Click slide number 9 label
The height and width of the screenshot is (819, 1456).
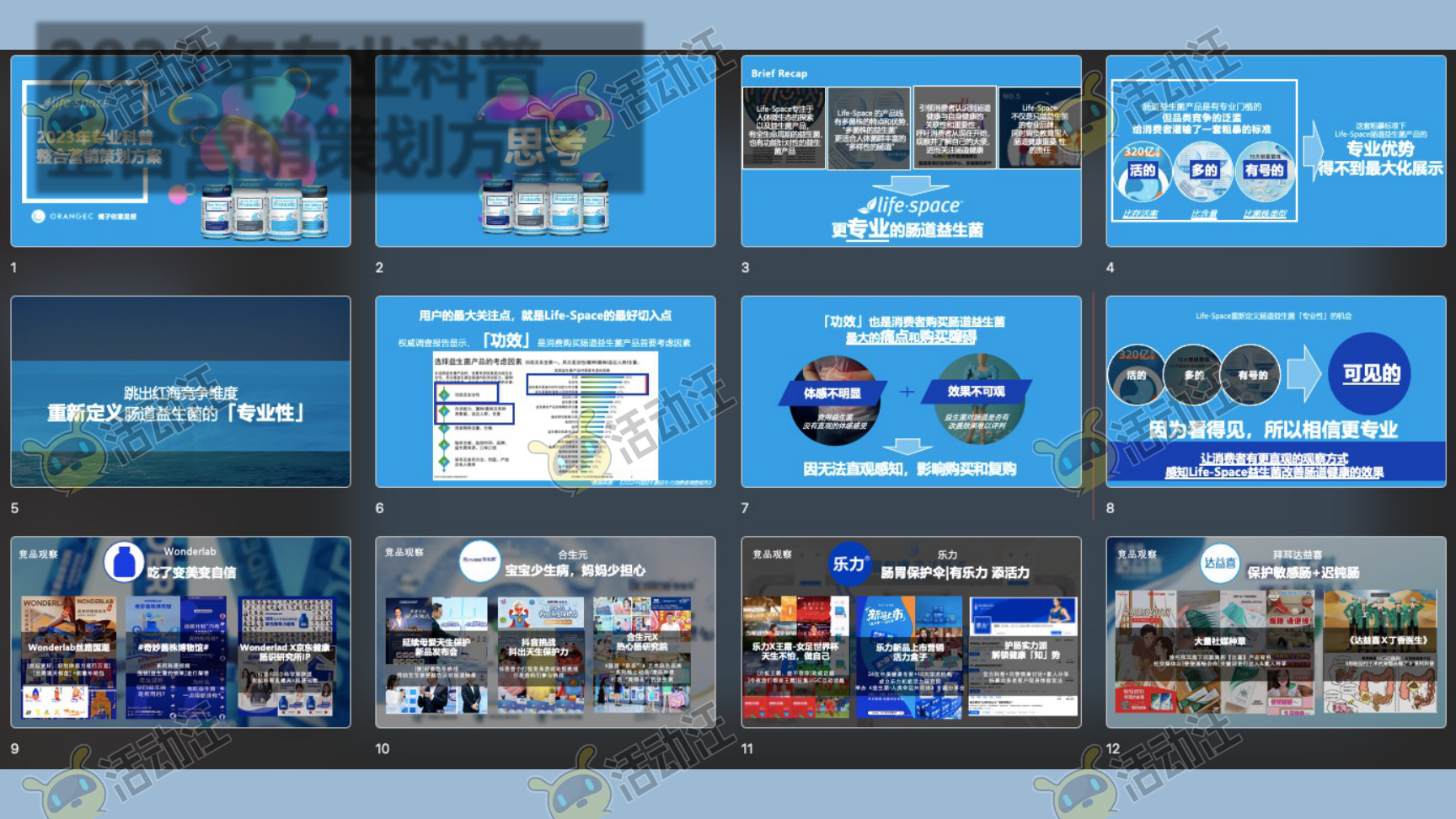coord(14,748)
